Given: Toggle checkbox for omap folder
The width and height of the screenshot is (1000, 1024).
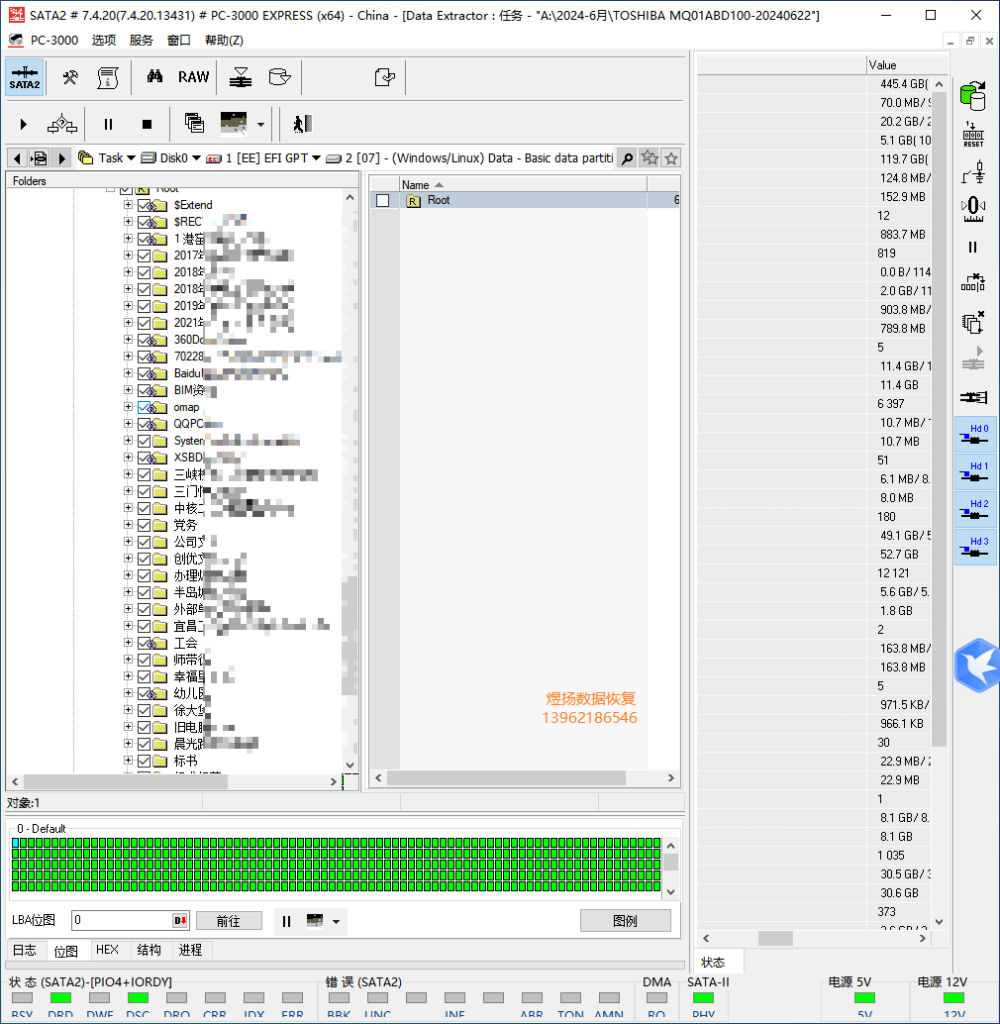Looking at the screenshot, I should pos(144,407).
